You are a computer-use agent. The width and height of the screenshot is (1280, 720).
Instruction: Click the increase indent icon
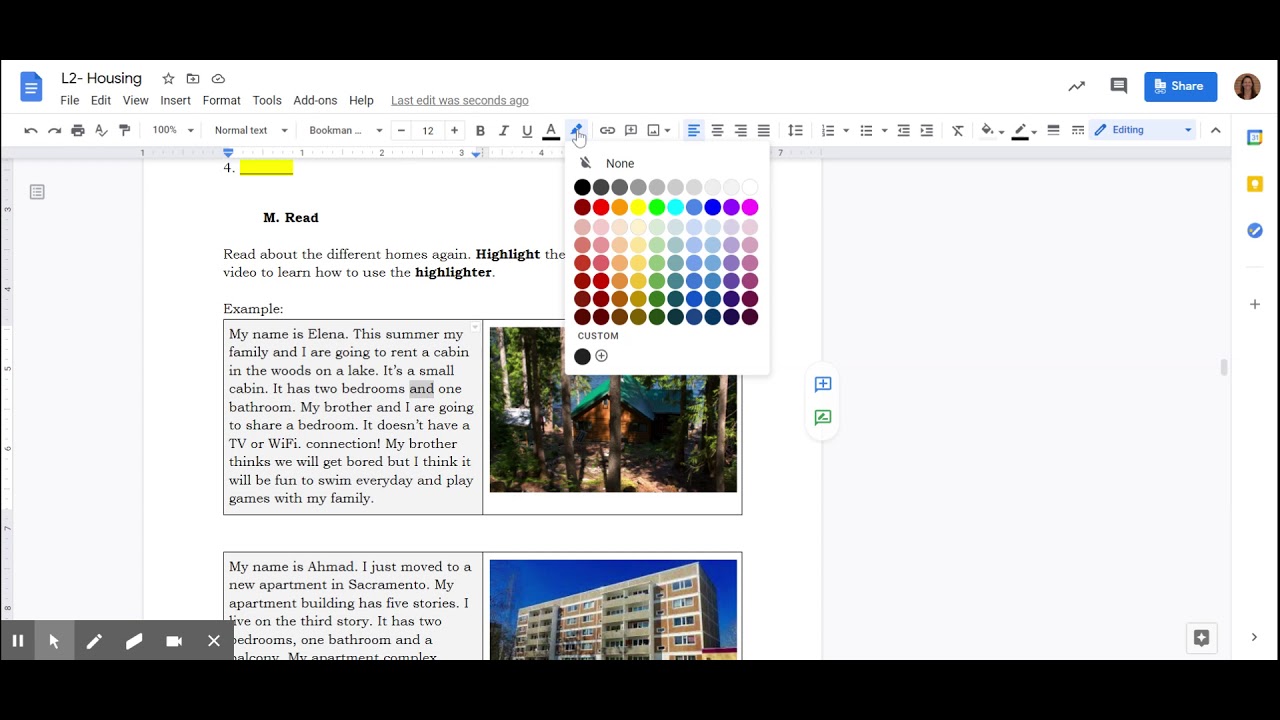(x=927, y=130)
